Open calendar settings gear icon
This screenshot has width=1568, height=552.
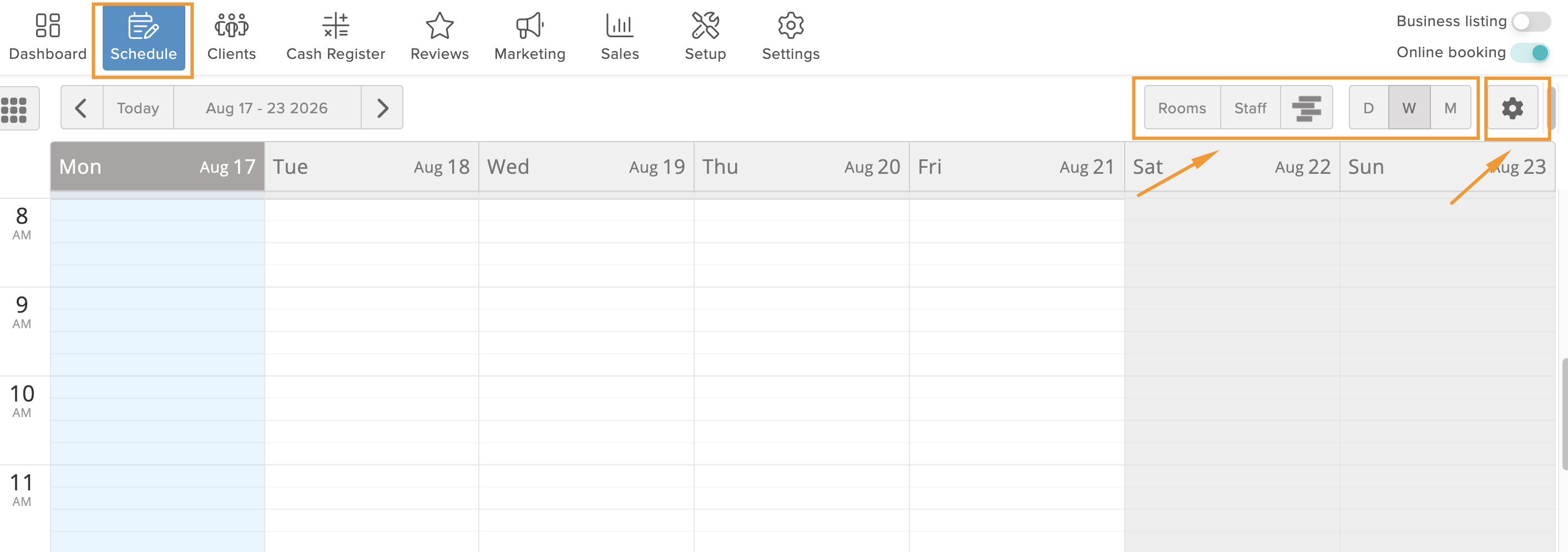[x=1512, y=108]
